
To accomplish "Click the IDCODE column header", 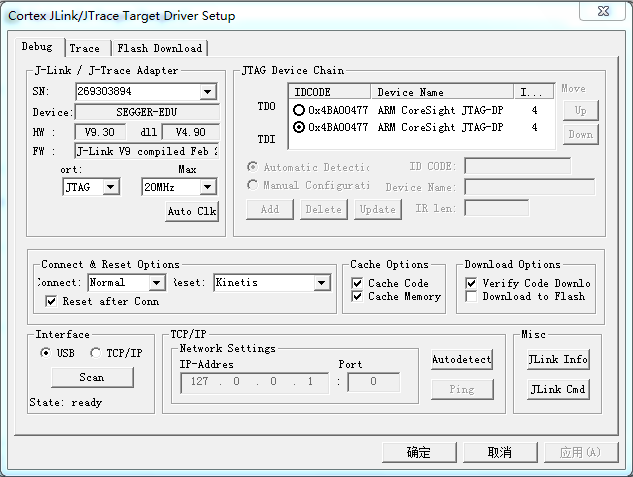I will pos(330,92).
